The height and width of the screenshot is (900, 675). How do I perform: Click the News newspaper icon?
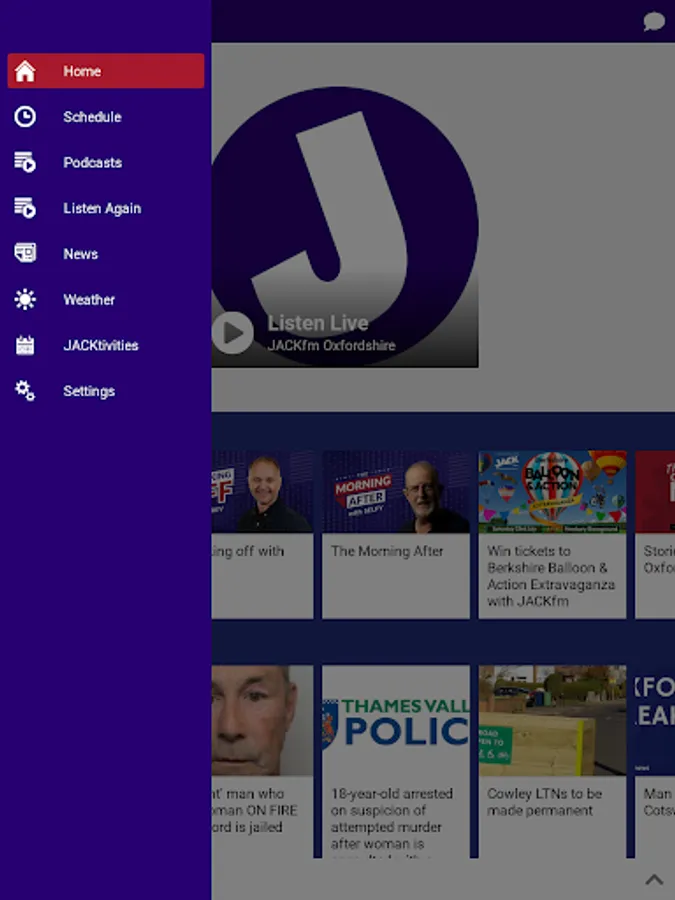(x=25, y=253)
